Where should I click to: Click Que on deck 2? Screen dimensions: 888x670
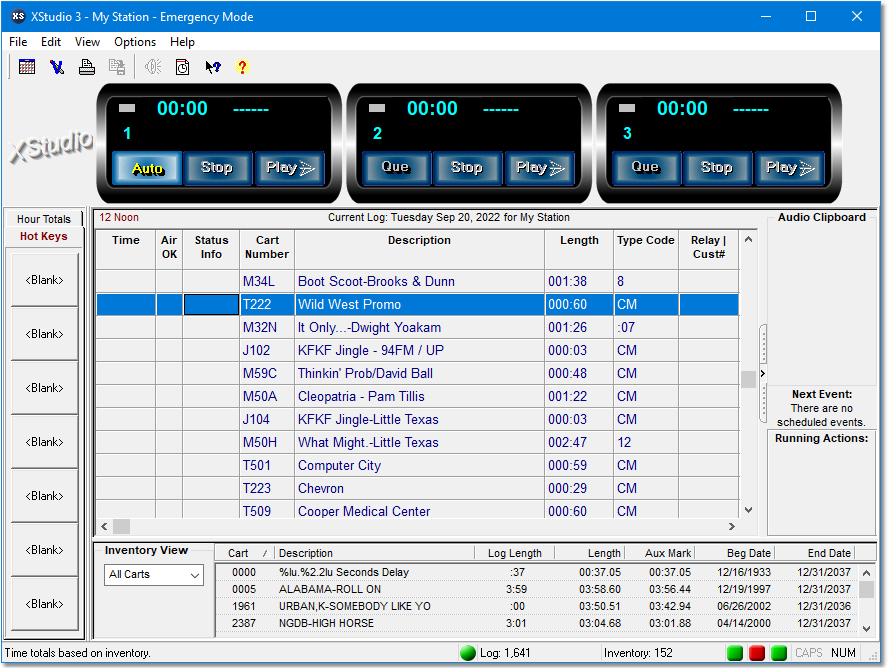point(395,168)
